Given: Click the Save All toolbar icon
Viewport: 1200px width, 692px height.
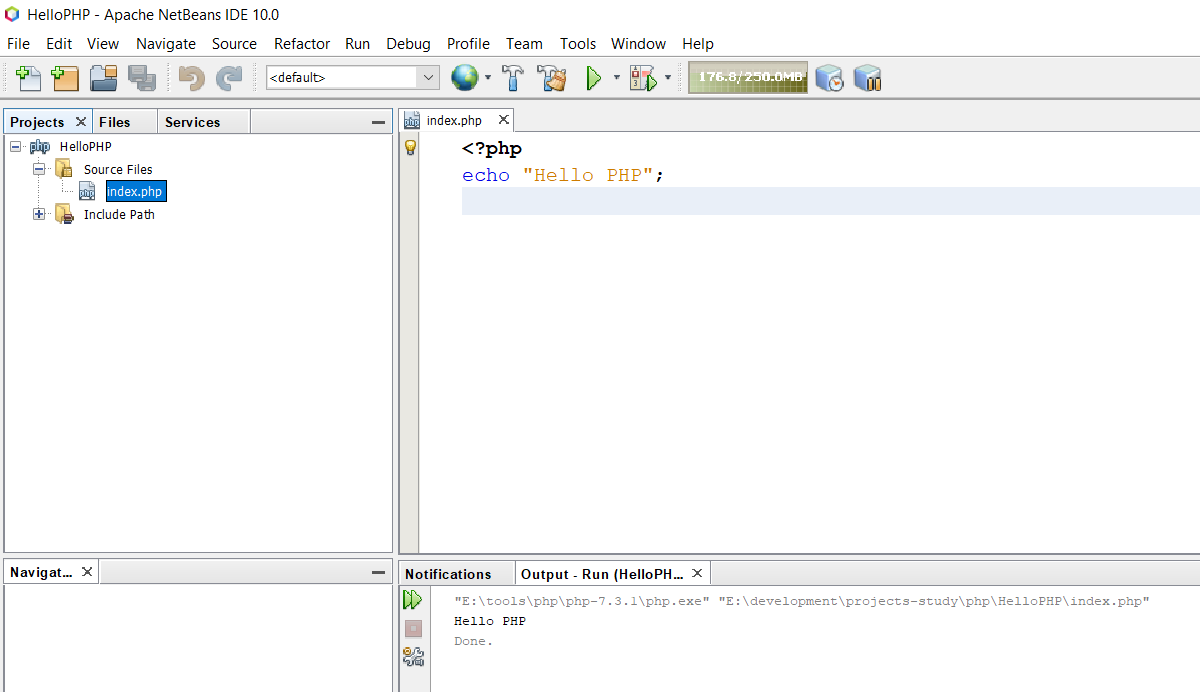Looking at the screenshot, I should tap(140, 77).
